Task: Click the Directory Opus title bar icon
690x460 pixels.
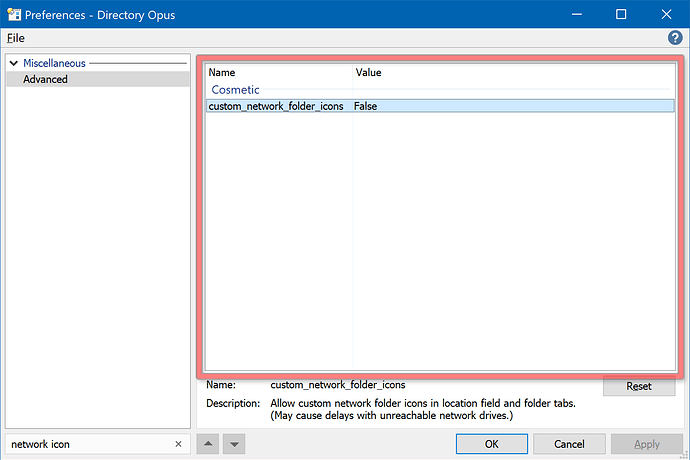Action: (x=14, y=15)
